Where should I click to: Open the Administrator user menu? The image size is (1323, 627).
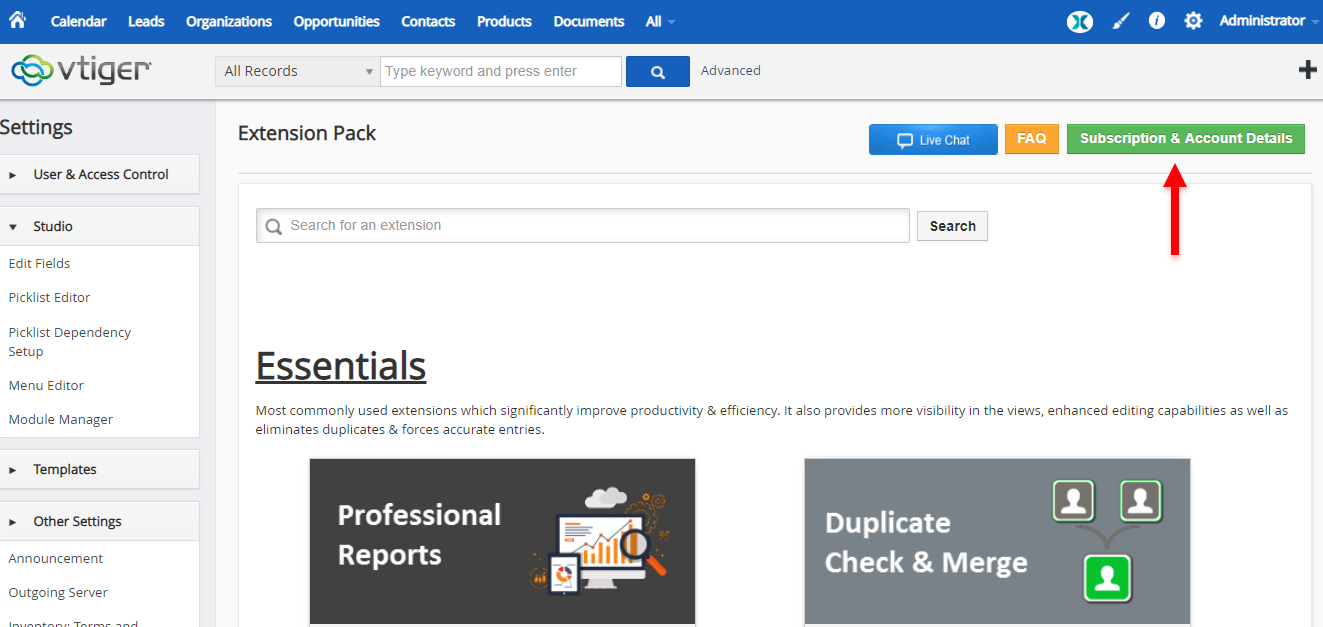pyautogui.click(x=1268, y=21)
